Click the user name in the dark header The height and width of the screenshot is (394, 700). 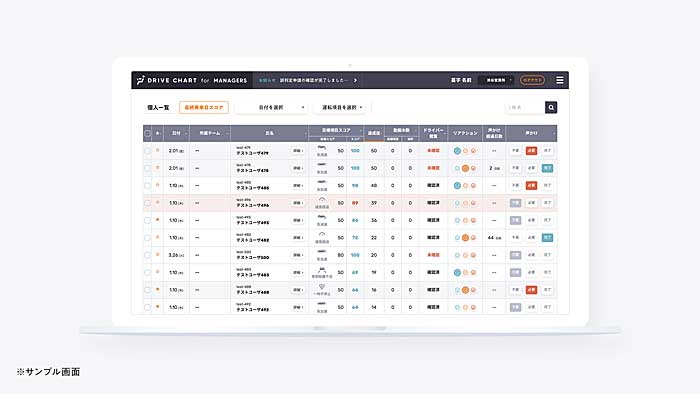[461, 80]
